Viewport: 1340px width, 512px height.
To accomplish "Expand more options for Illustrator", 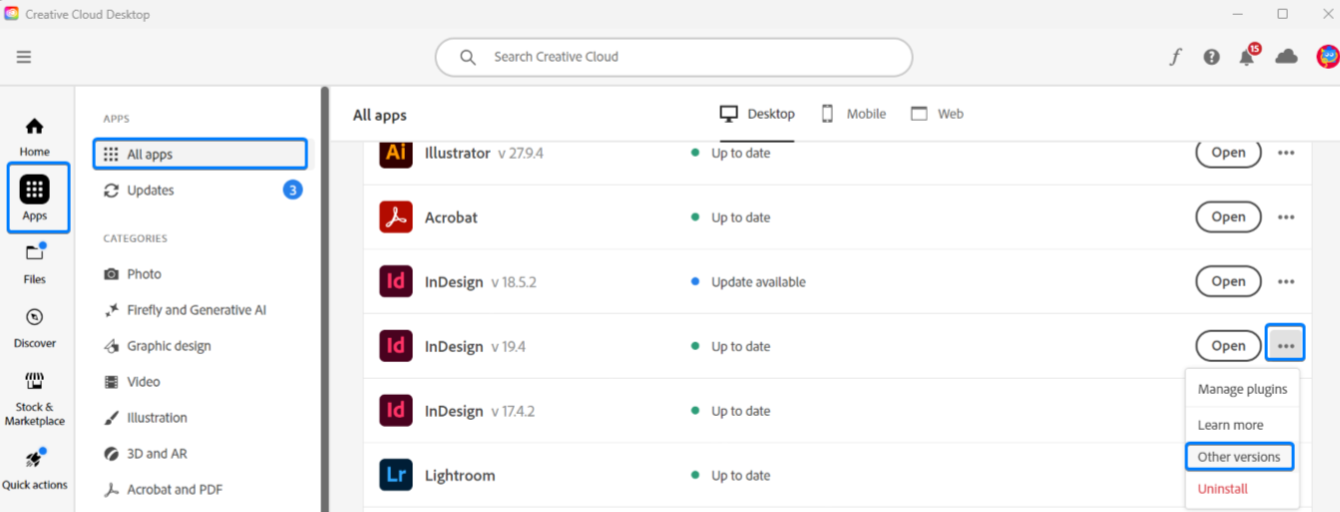I will 1286,153.
